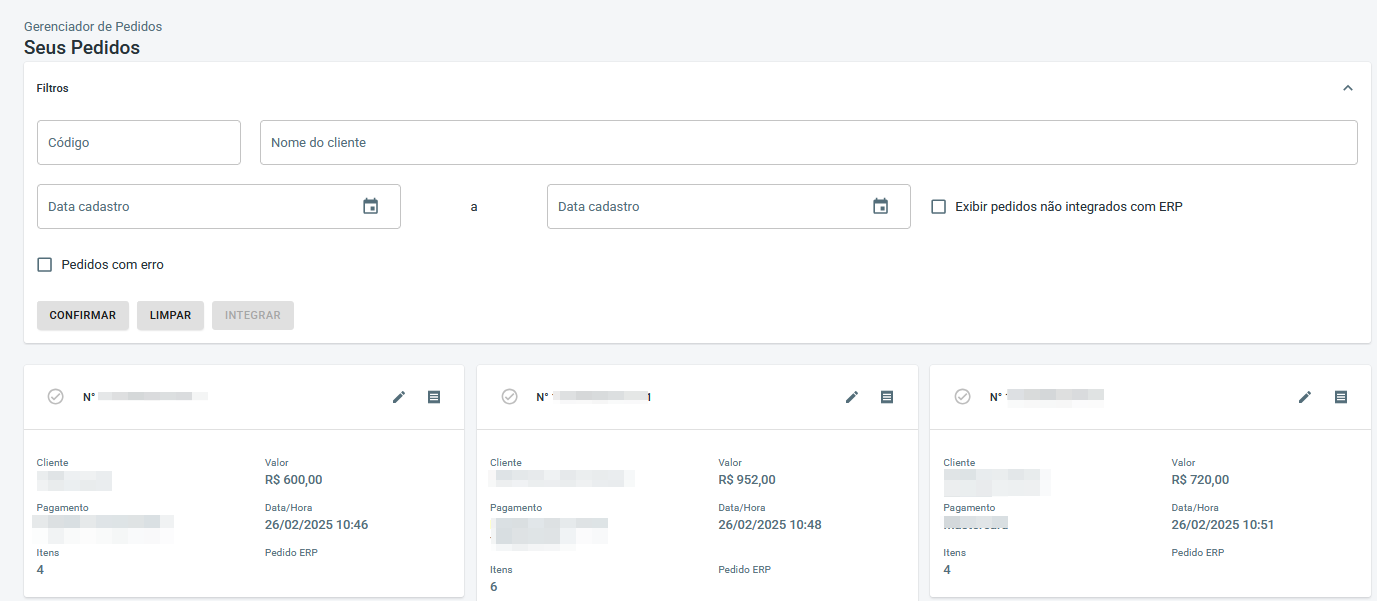1377x601 pixels.
Task: Click the LIMPAR button
Action: click(x=170, y=315)
